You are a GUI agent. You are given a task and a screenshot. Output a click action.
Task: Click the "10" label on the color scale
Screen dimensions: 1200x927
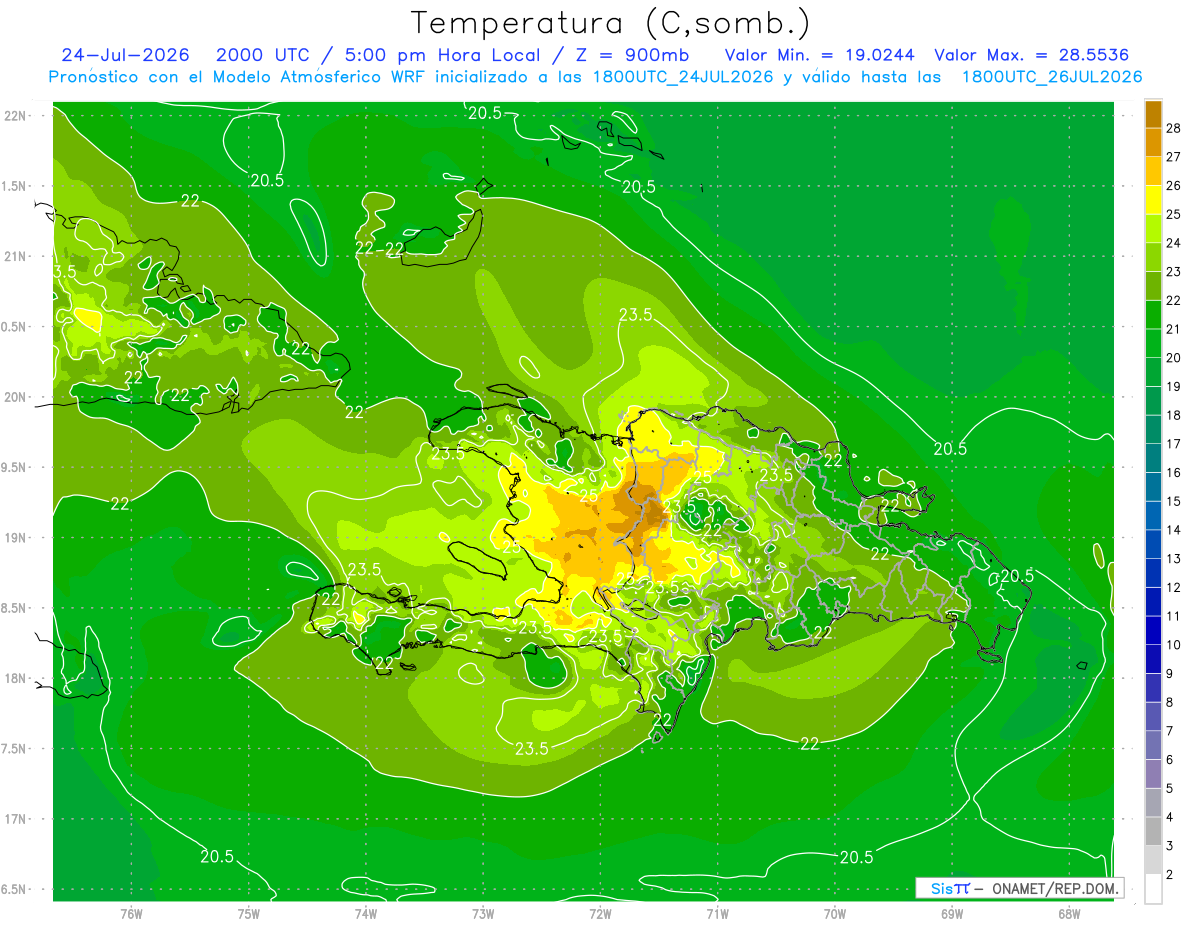[x=1174, y=645]
